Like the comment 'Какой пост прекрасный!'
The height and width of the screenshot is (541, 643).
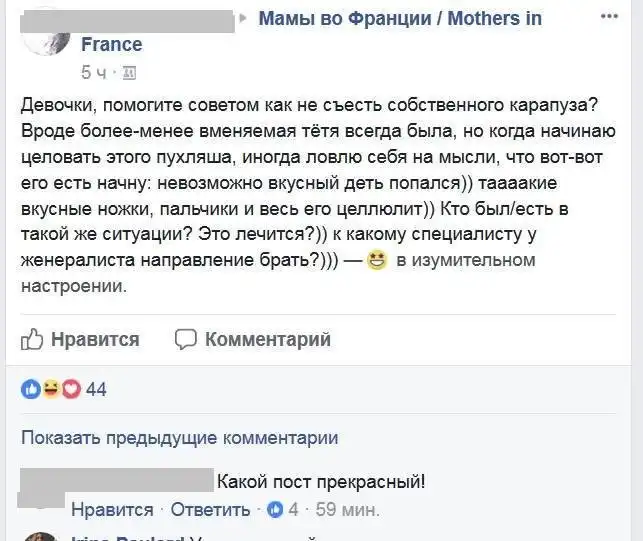coord(112,509)
